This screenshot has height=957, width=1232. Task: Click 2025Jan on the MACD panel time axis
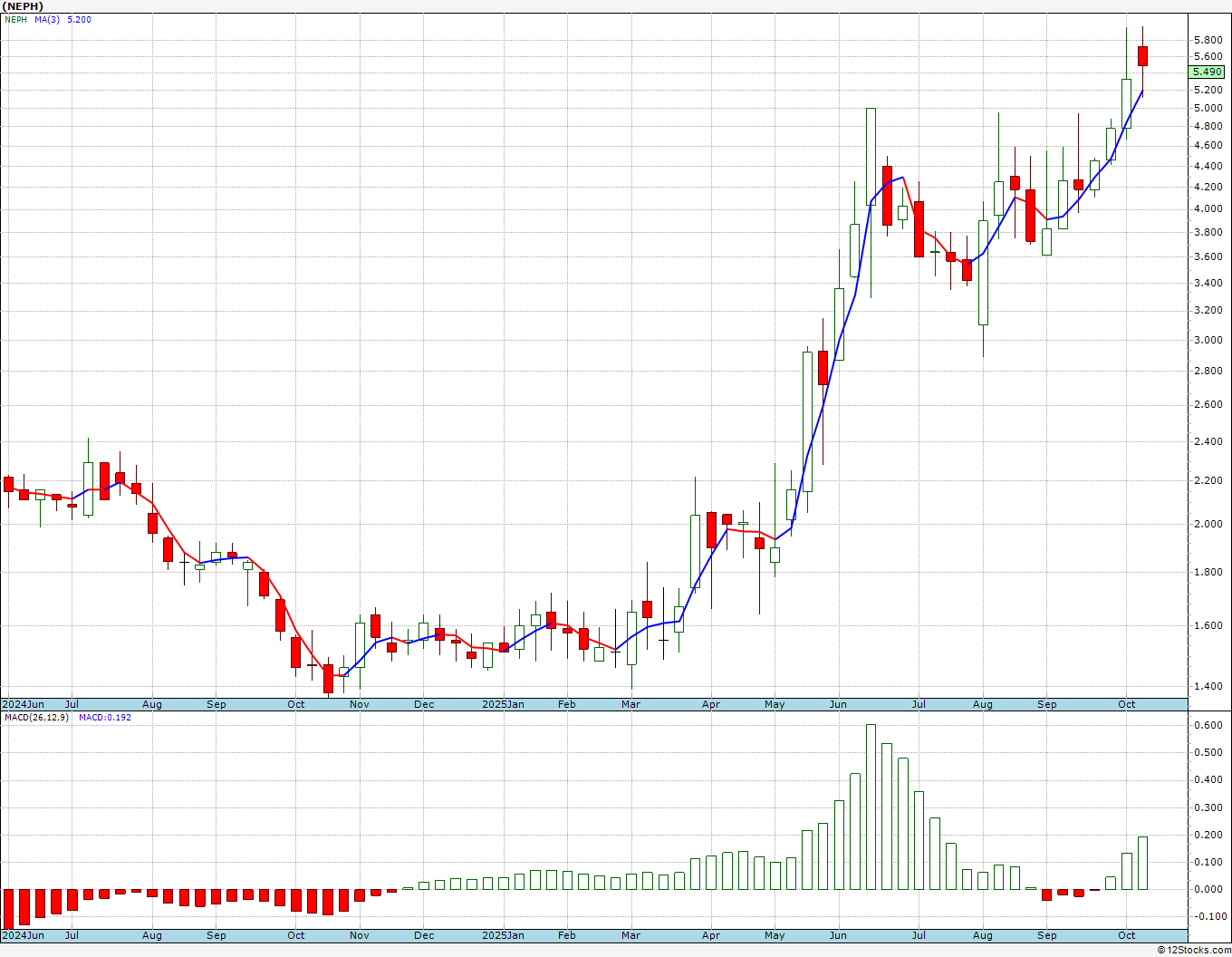503,935
